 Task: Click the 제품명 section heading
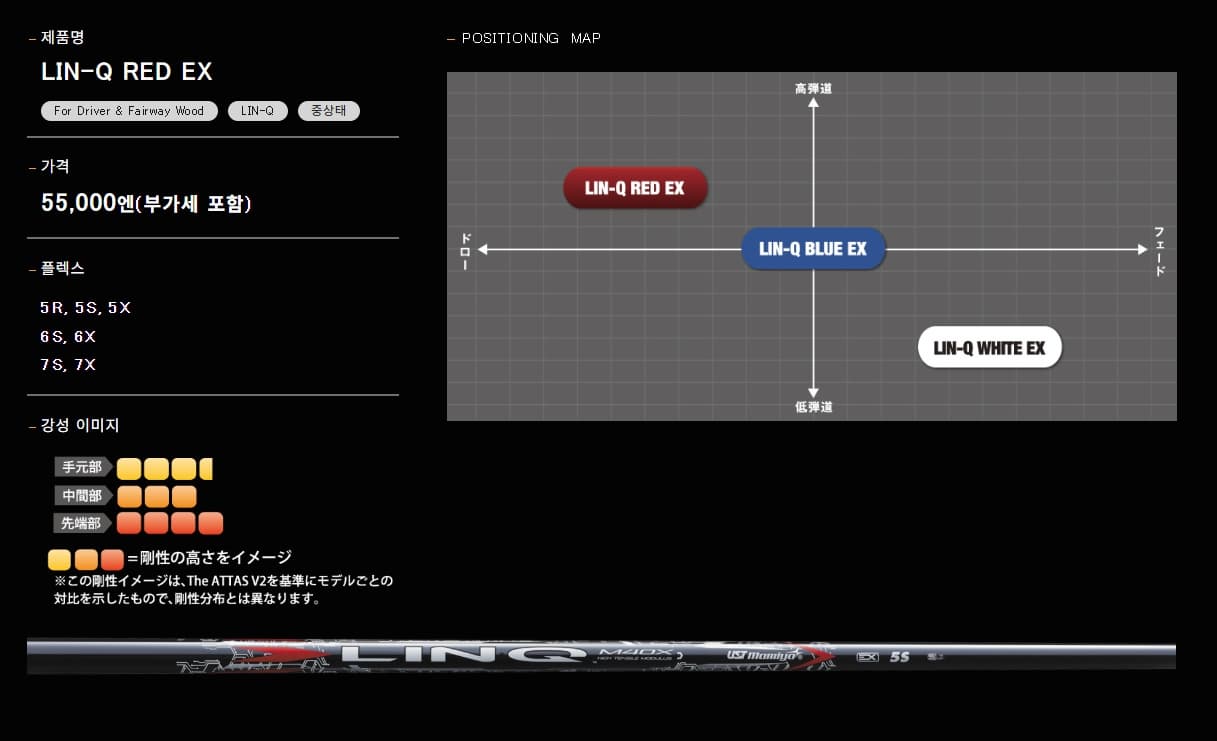pyautogui.click(x=62, y=37)
